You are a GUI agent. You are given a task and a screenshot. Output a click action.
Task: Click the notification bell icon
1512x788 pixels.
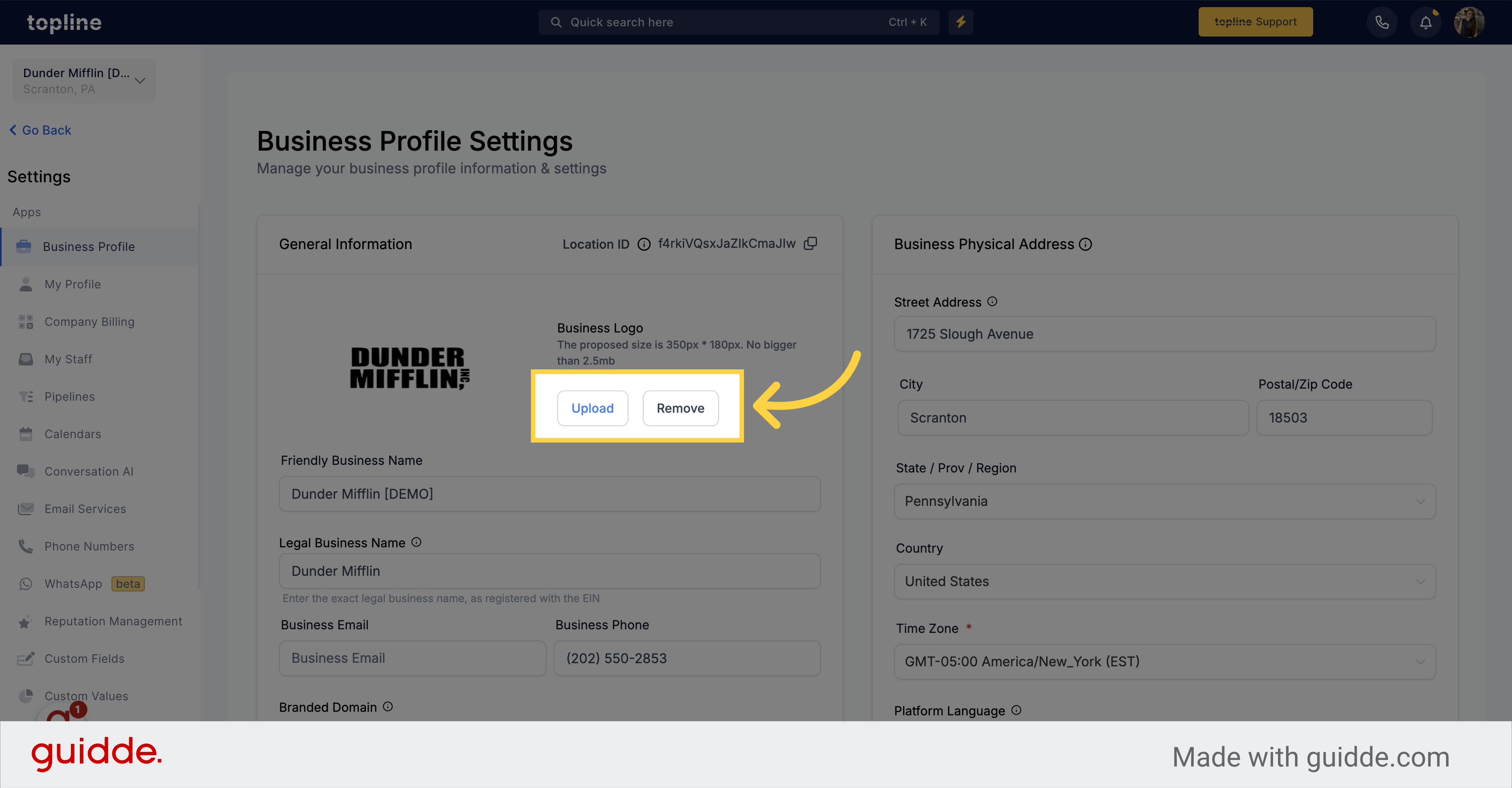pos(1425,22)
